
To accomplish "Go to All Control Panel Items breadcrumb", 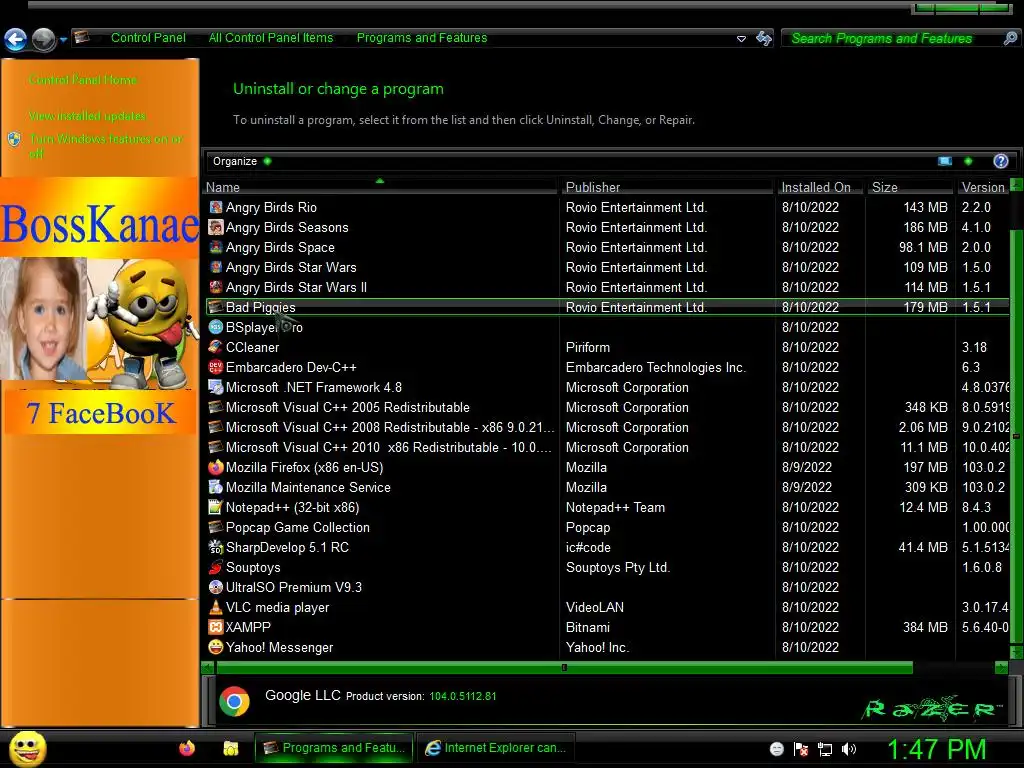I will click(x=271, y=38).
